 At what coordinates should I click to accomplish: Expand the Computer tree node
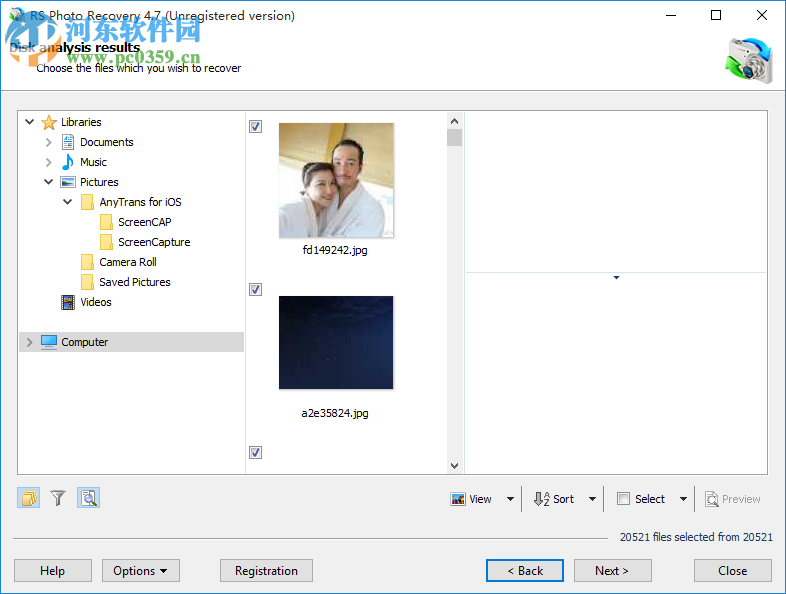coord(30,342)
